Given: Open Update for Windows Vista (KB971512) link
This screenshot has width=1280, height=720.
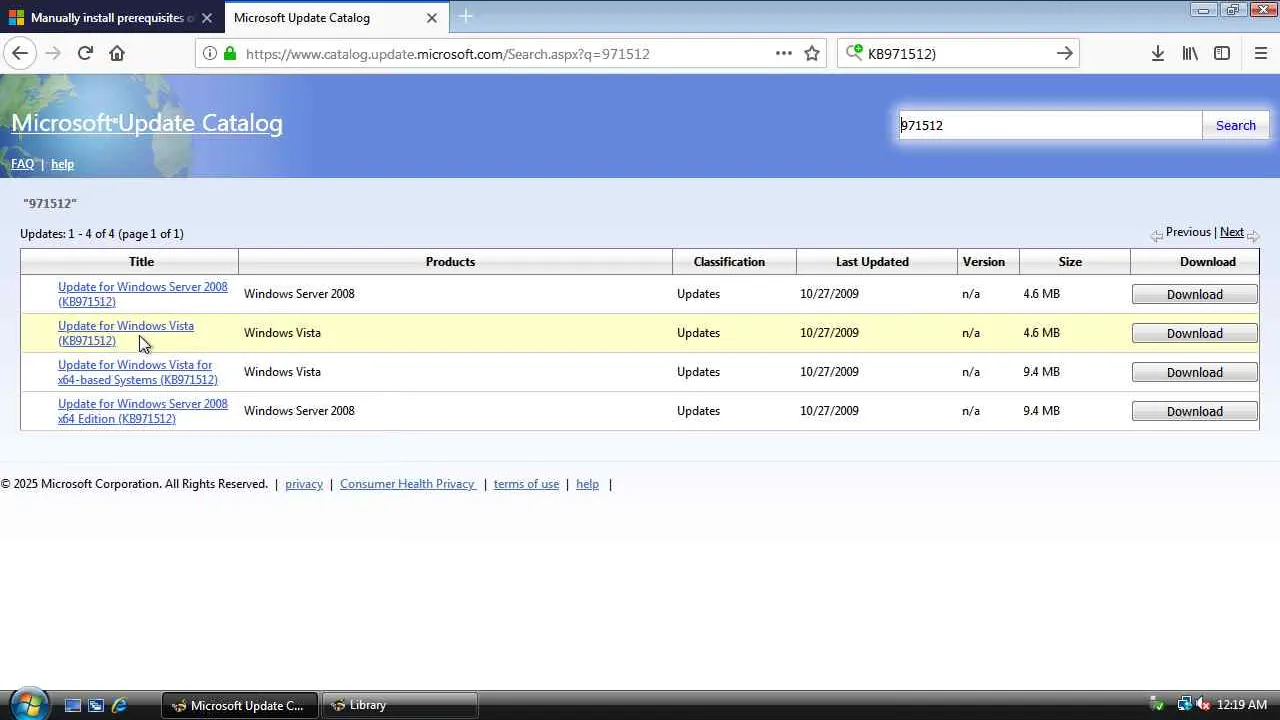Looking at the screenshot, I should point(126,333).
